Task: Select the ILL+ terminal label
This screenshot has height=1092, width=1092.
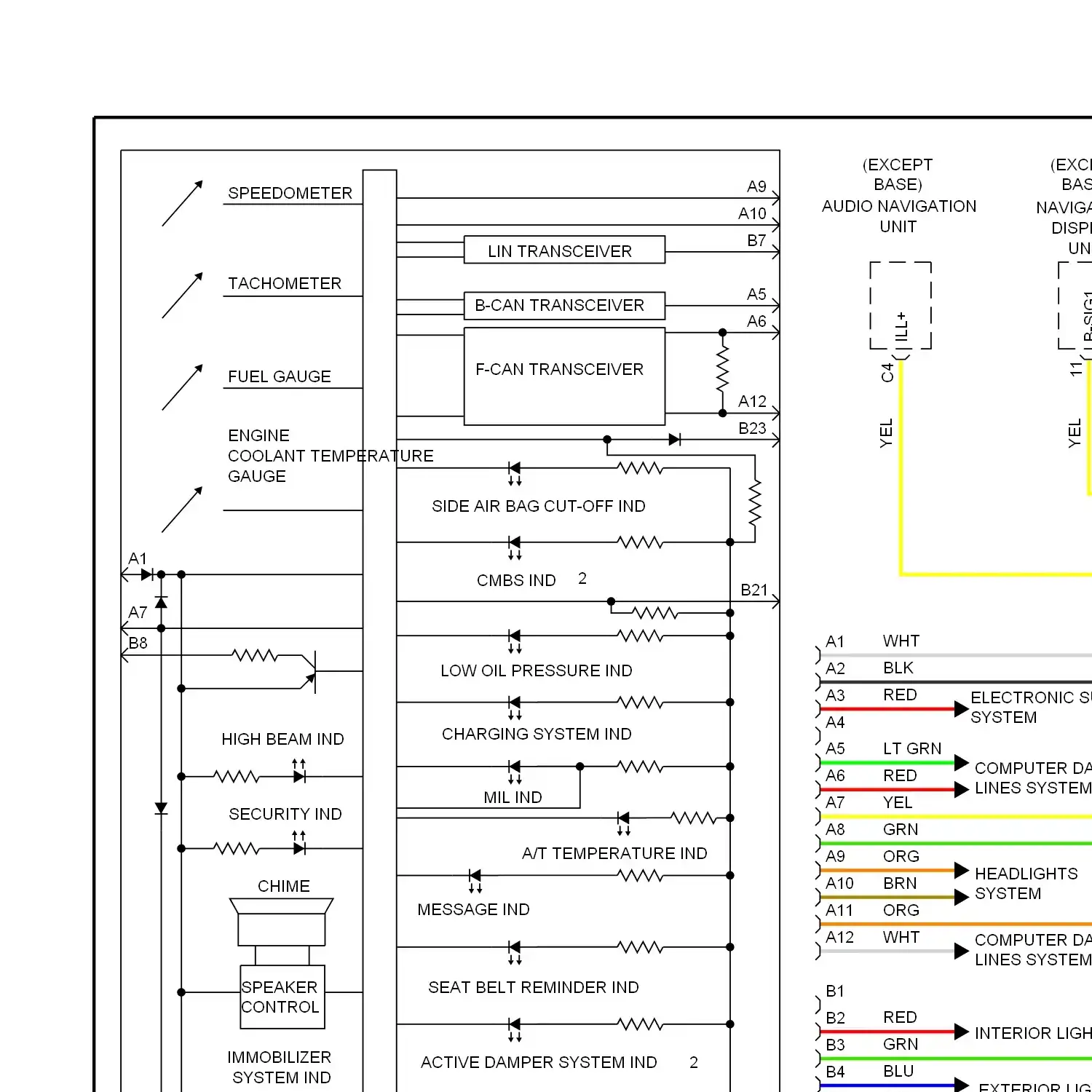Action: pyautogui.click(x=901, y=328)
